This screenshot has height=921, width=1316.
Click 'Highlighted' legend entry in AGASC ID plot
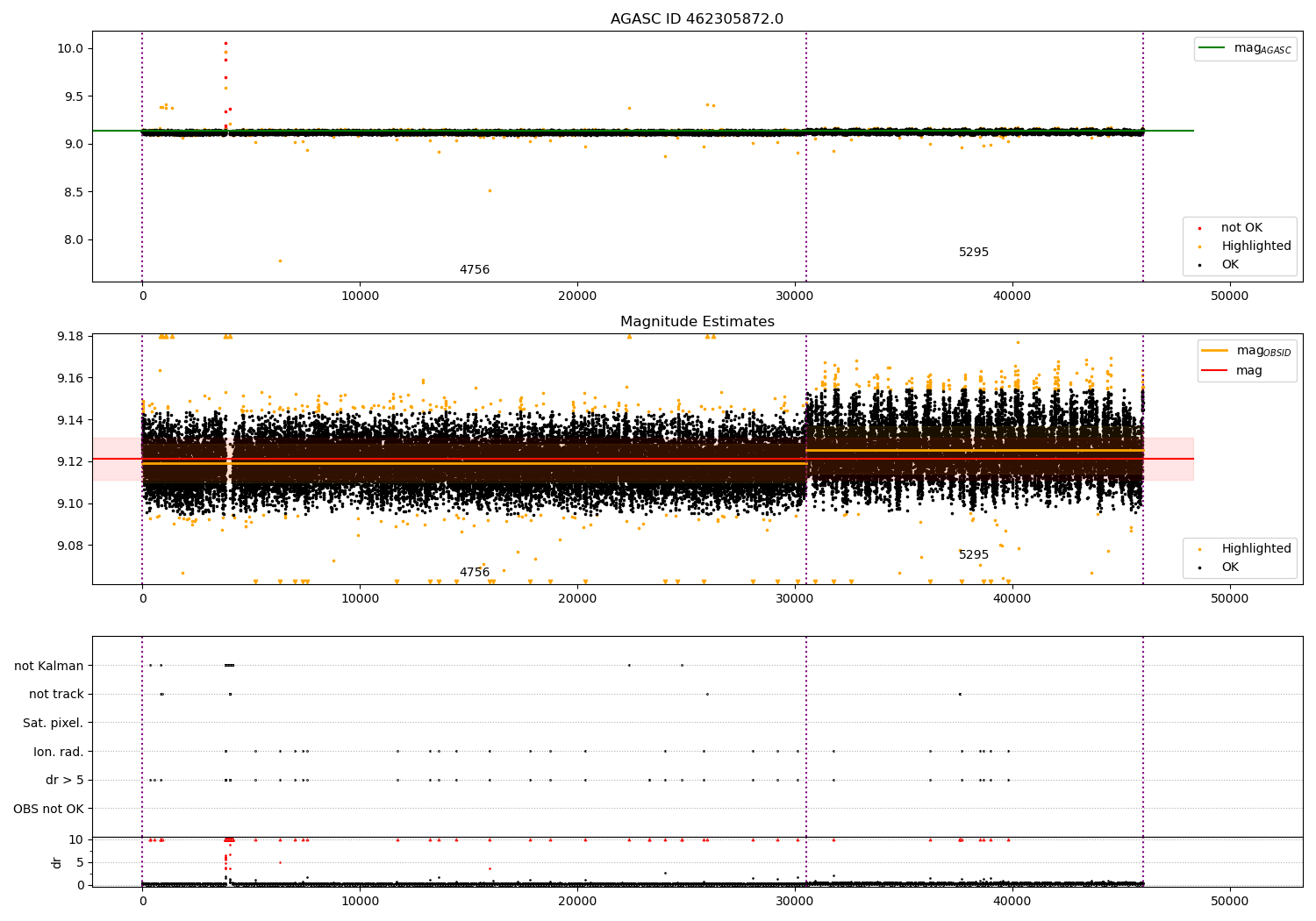1246,246
